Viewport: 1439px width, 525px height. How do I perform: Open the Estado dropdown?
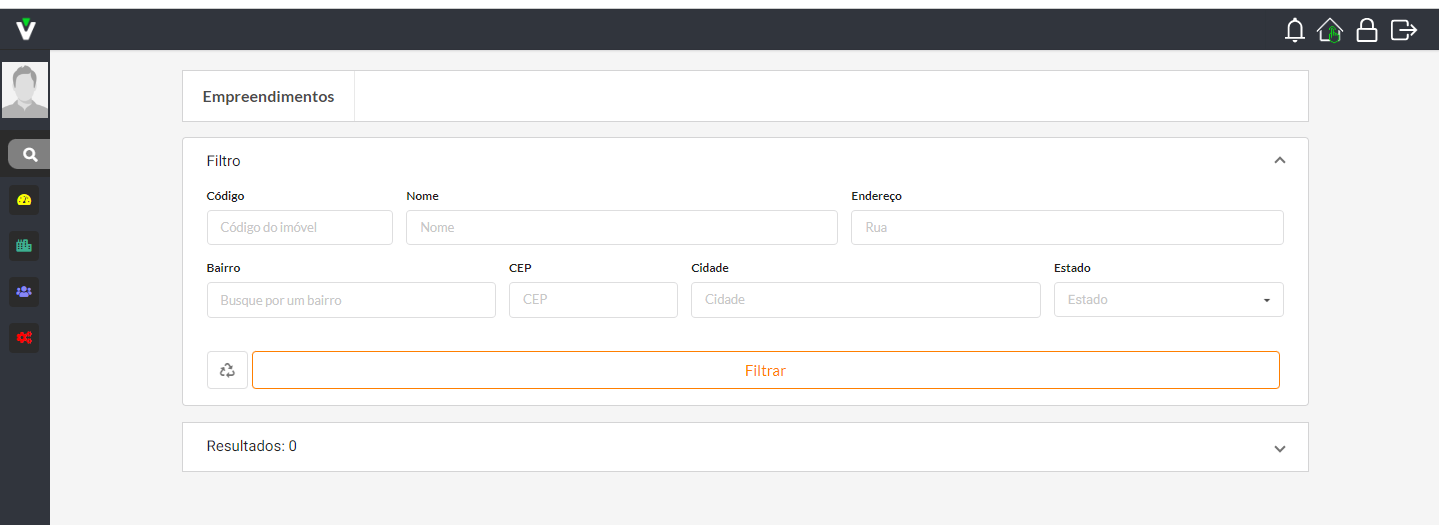1169,299
